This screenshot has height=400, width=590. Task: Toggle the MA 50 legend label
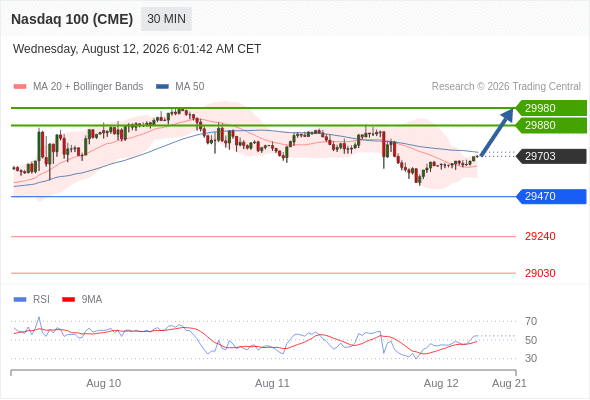point(190,87)
